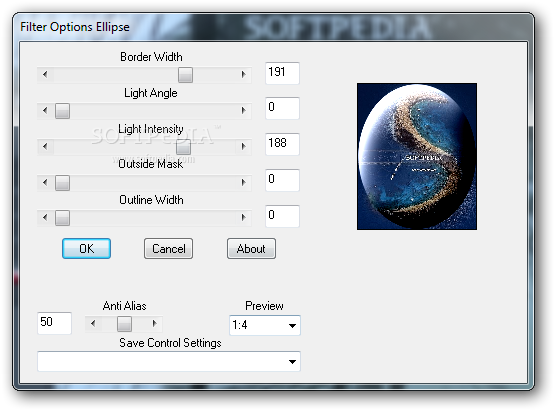555x411 pixels.
Task: Click the Light Intensity right scroll arrow
Action: point(243,147)
